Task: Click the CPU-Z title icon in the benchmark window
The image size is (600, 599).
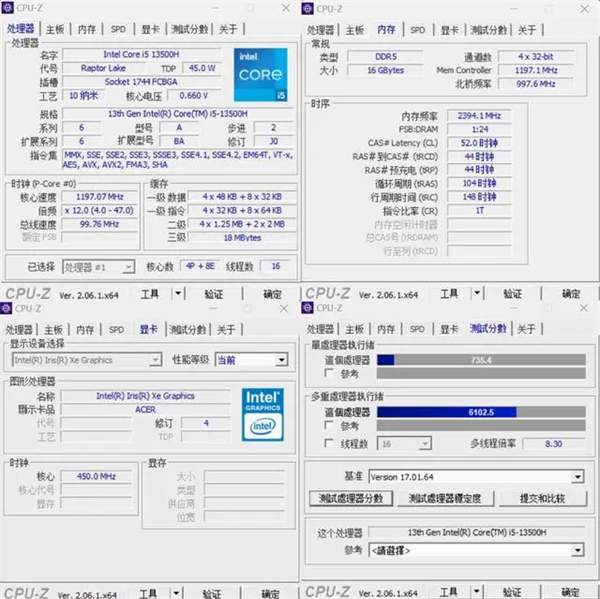Action: 307,307
